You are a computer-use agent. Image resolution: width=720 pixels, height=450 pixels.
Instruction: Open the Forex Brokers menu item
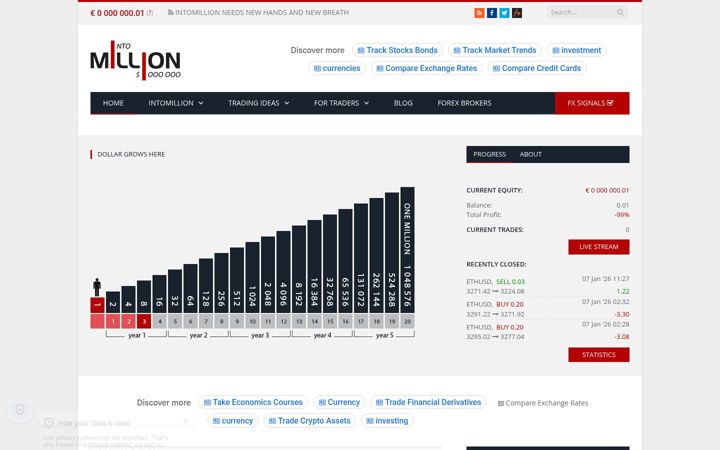pos(464,103)
